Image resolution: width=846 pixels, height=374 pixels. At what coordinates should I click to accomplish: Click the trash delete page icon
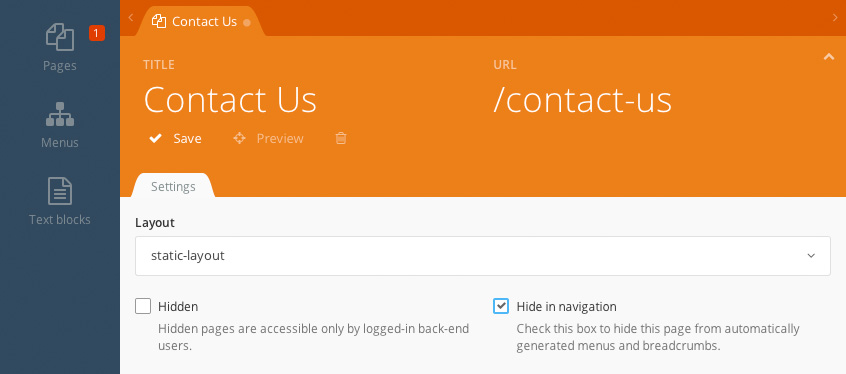[x=341, y=139]
